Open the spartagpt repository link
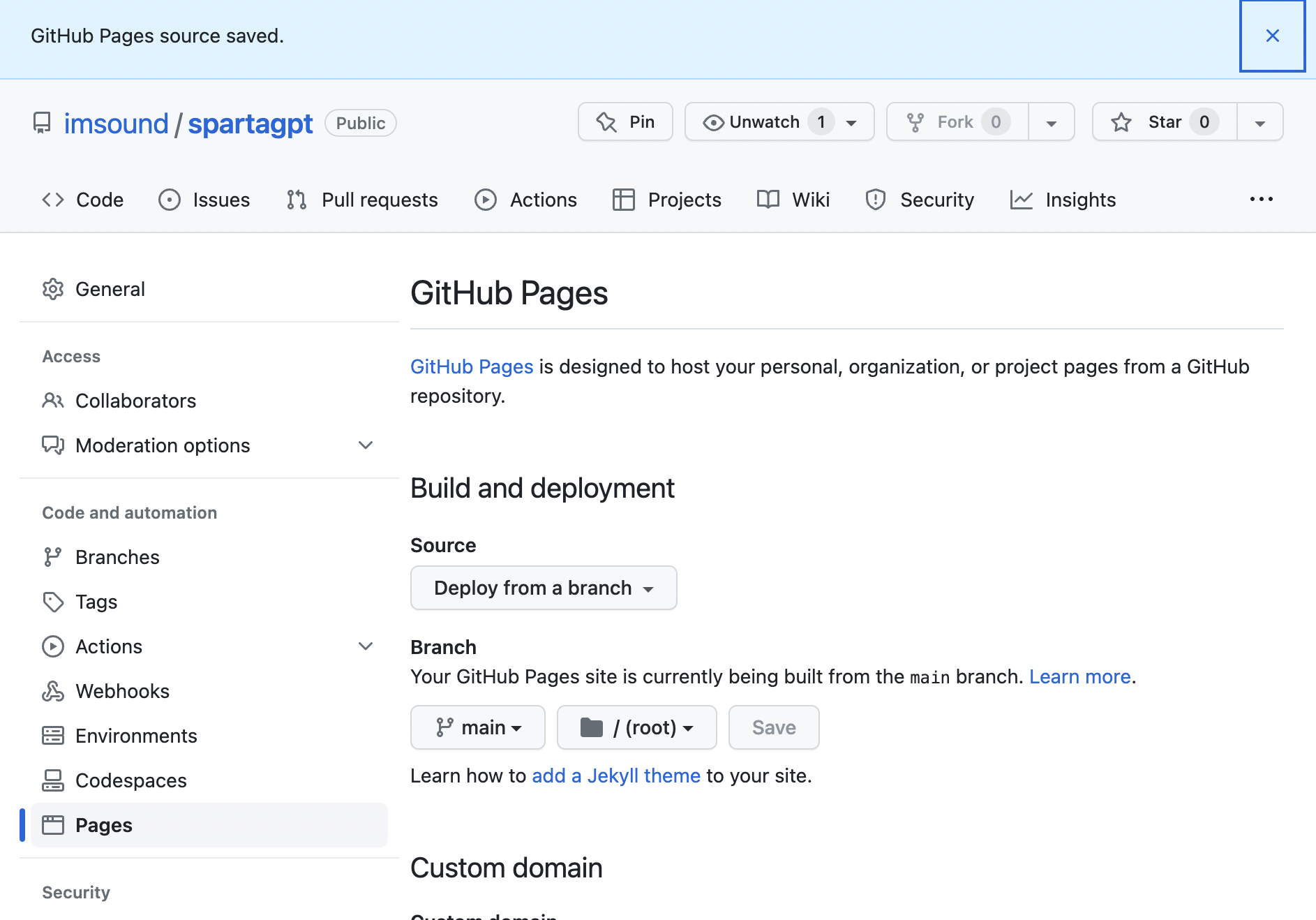1316x920 pixels. (x=251, y=124)
